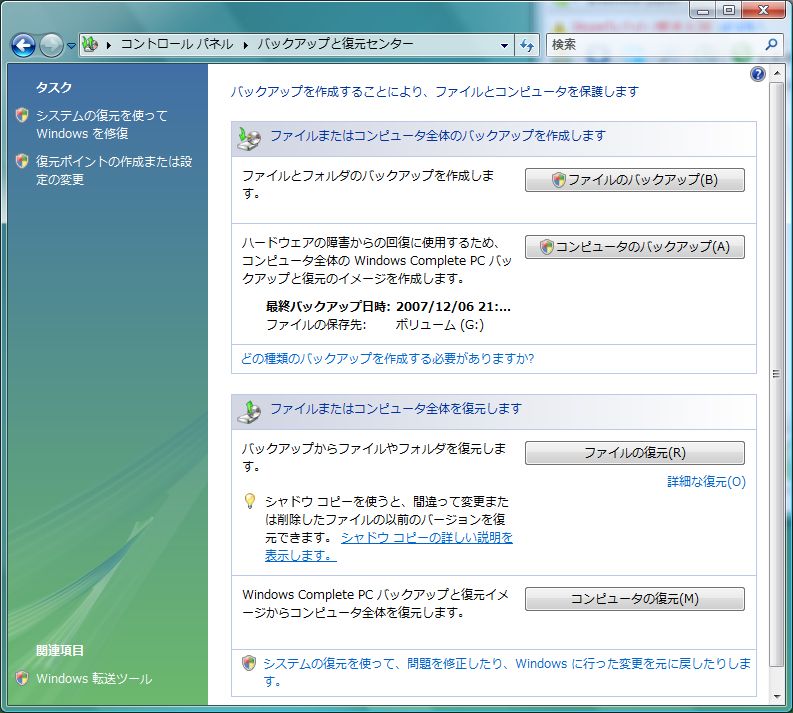This screenshot has height=713, width=793.
Task: Select the バックアップと復元センター breadcrumb
Action: tap(335, 44)
